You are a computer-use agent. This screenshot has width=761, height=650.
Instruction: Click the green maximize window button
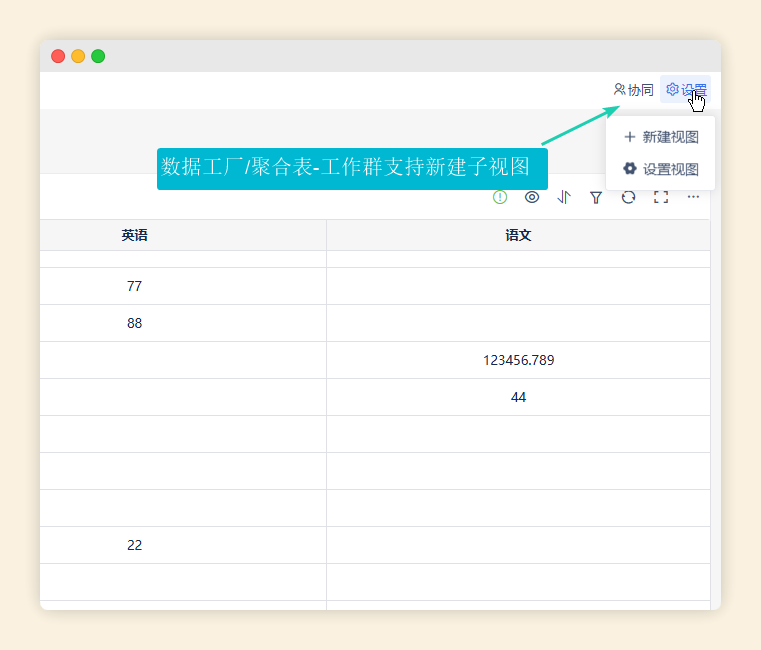pyautogui.click(x=98, y=56)
